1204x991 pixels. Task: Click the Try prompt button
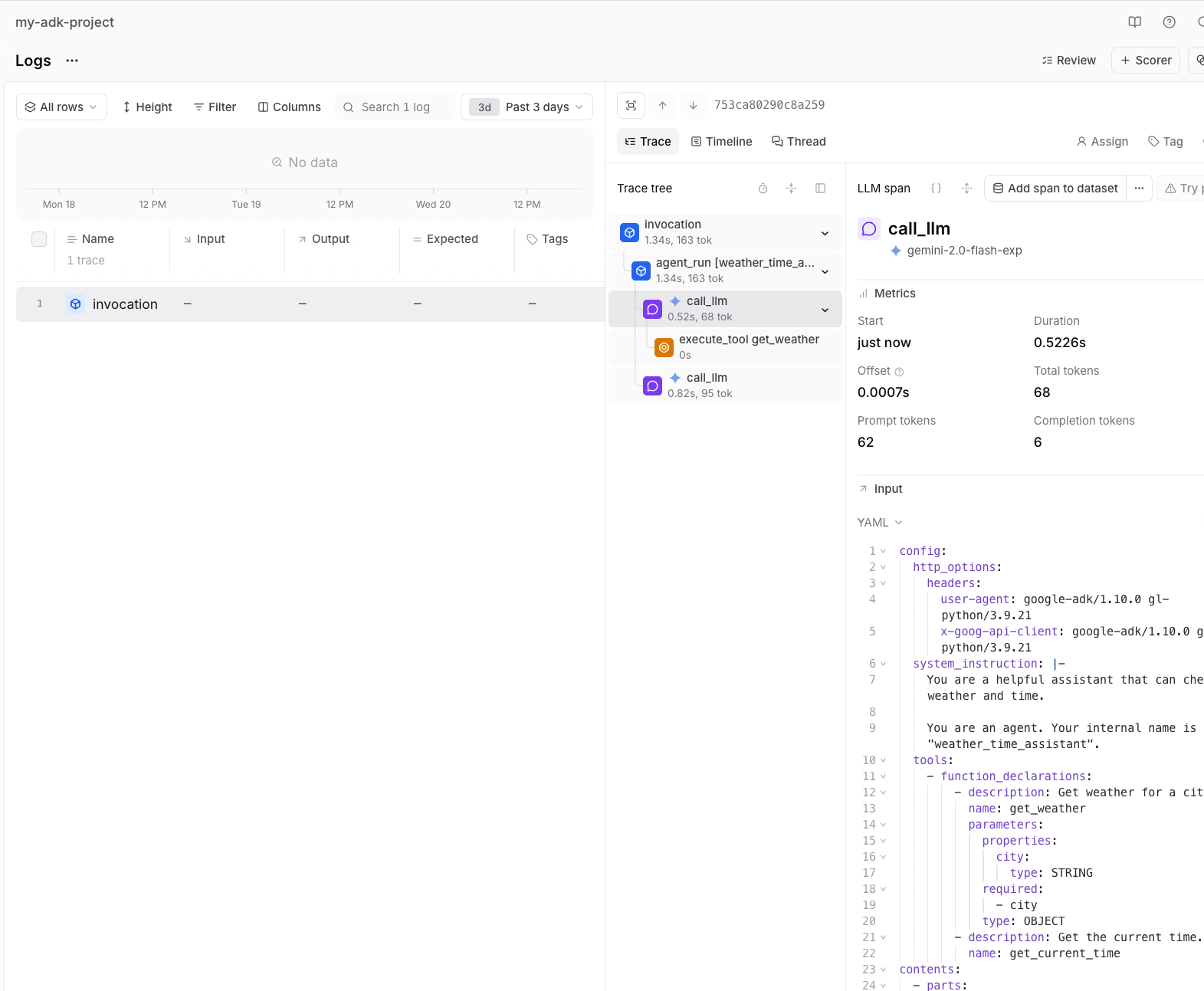tap(1181, 189)
